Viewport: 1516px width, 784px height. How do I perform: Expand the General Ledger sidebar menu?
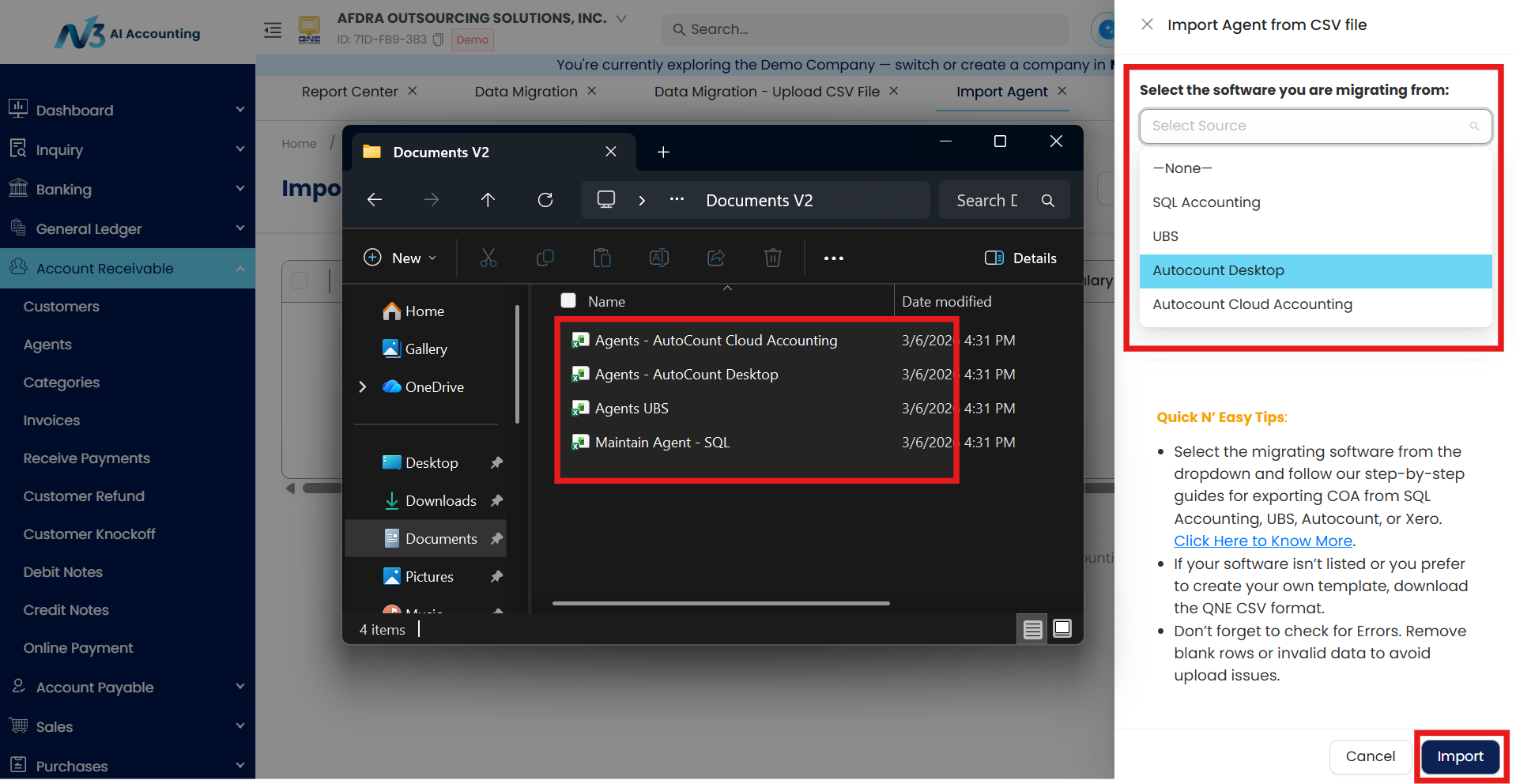click(240, 228)
